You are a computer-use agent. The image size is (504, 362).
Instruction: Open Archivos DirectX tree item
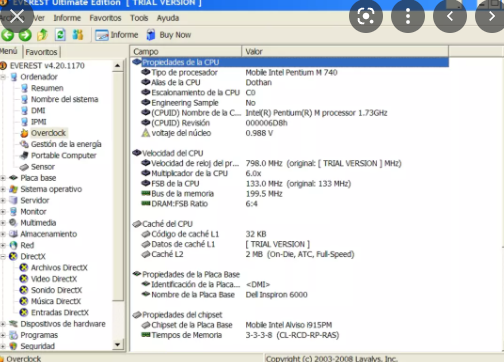click(59, 268)
